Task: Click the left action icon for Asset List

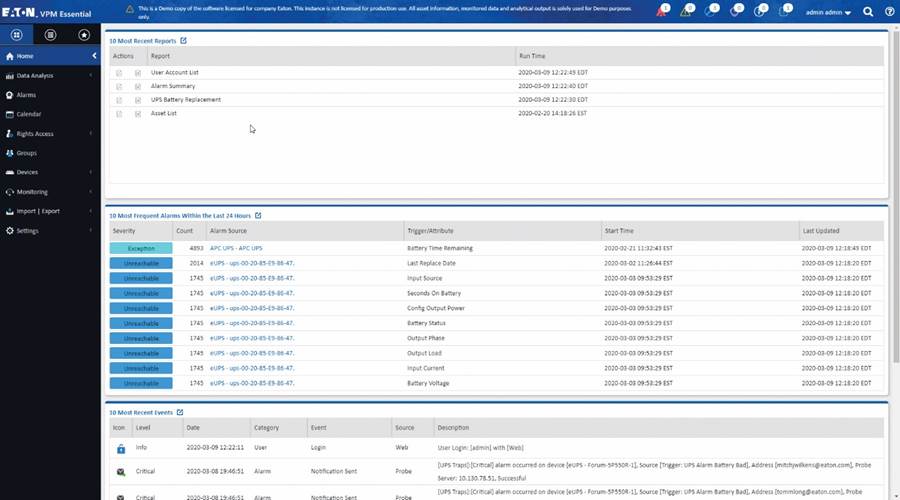Action: 119,114
